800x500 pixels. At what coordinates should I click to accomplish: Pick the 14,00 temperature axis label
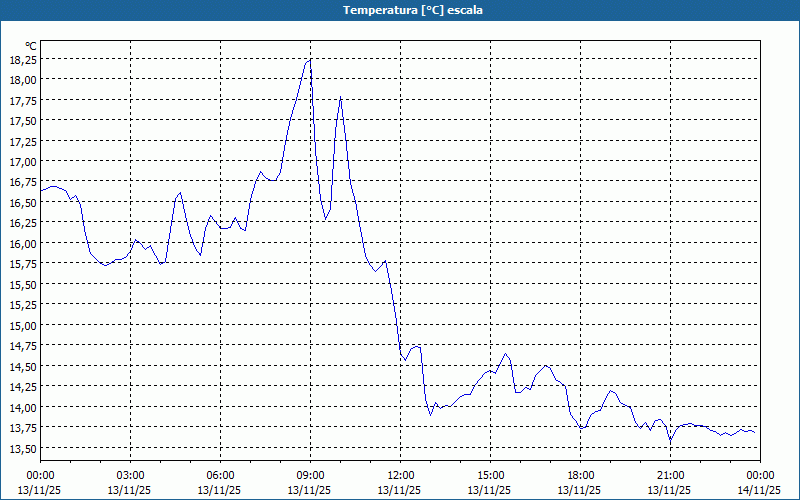pyautogui.click(x=22, y=408)
